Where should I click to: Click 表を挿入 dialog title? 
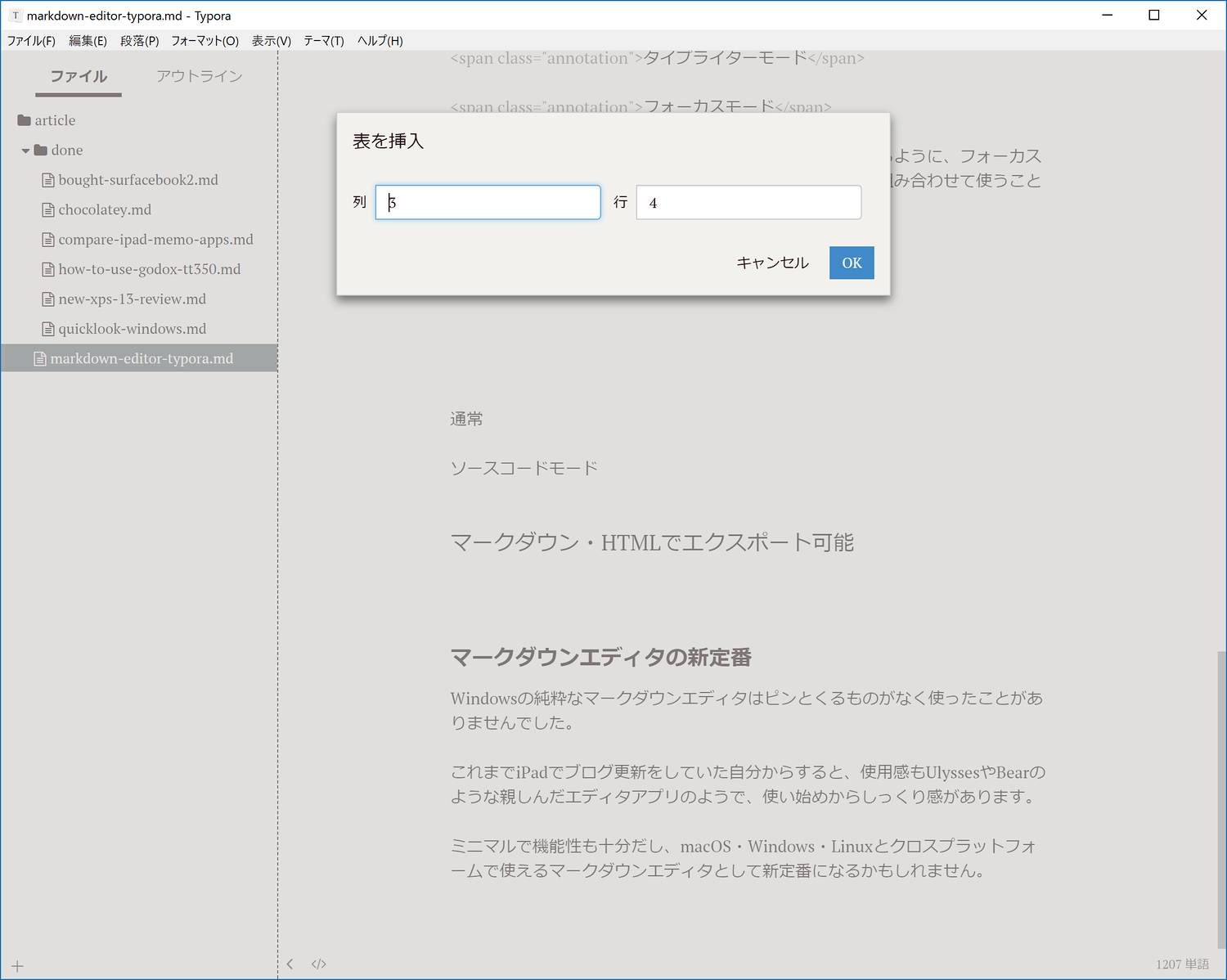coord(389,141)
